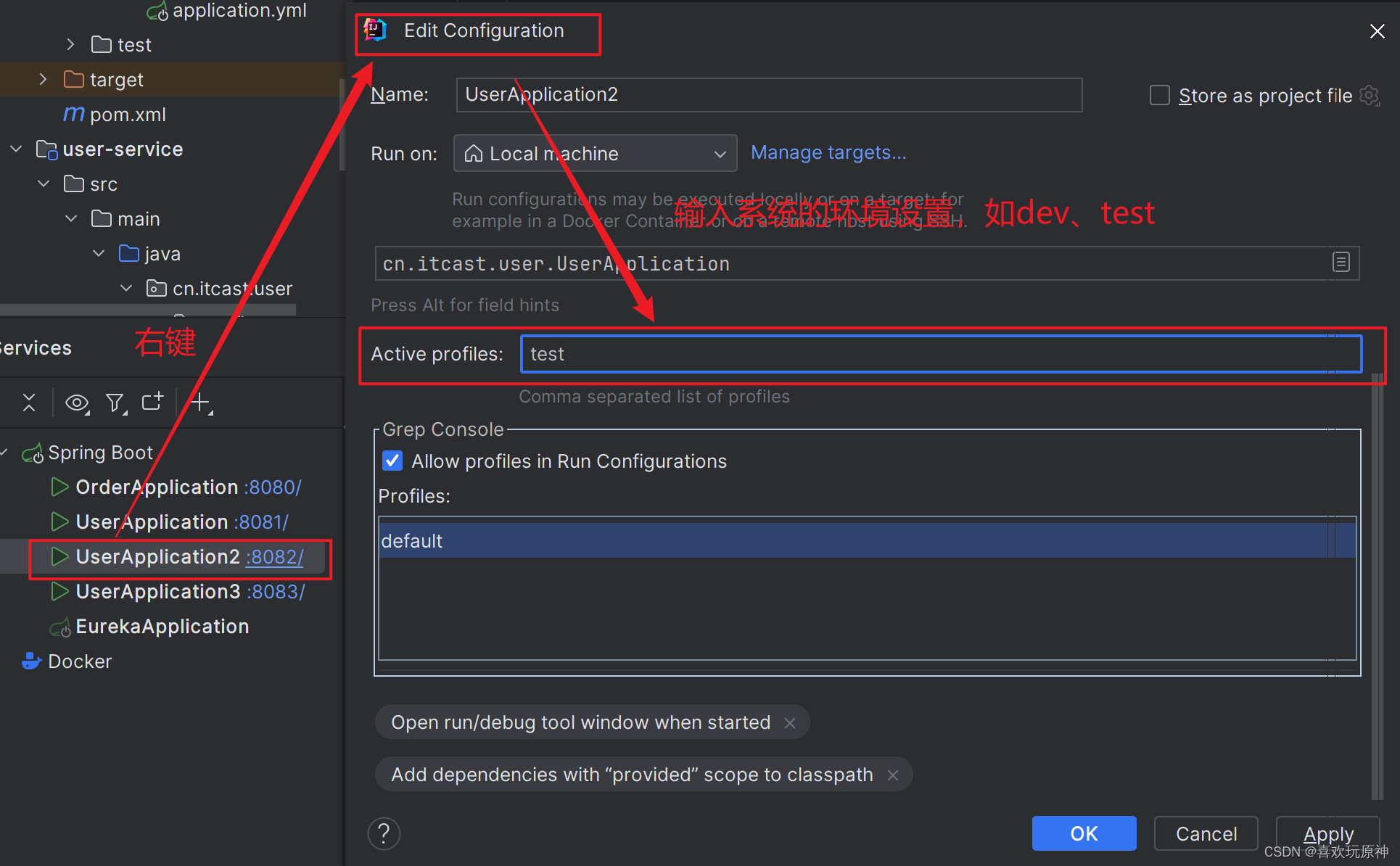Open the help question mark icon
This screenshot has width=1400, height=866.
[x=384, y=833]
